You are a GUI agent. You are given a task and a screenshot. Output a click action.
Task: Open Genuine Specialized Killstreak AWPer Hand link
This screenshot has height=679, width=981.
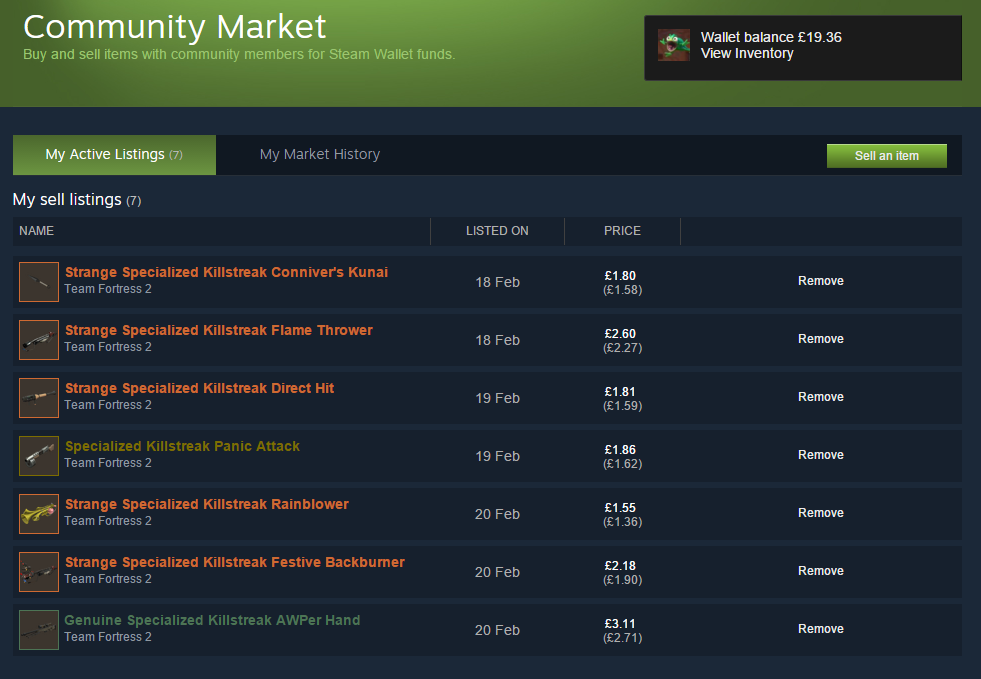click(x=212, y=620)
